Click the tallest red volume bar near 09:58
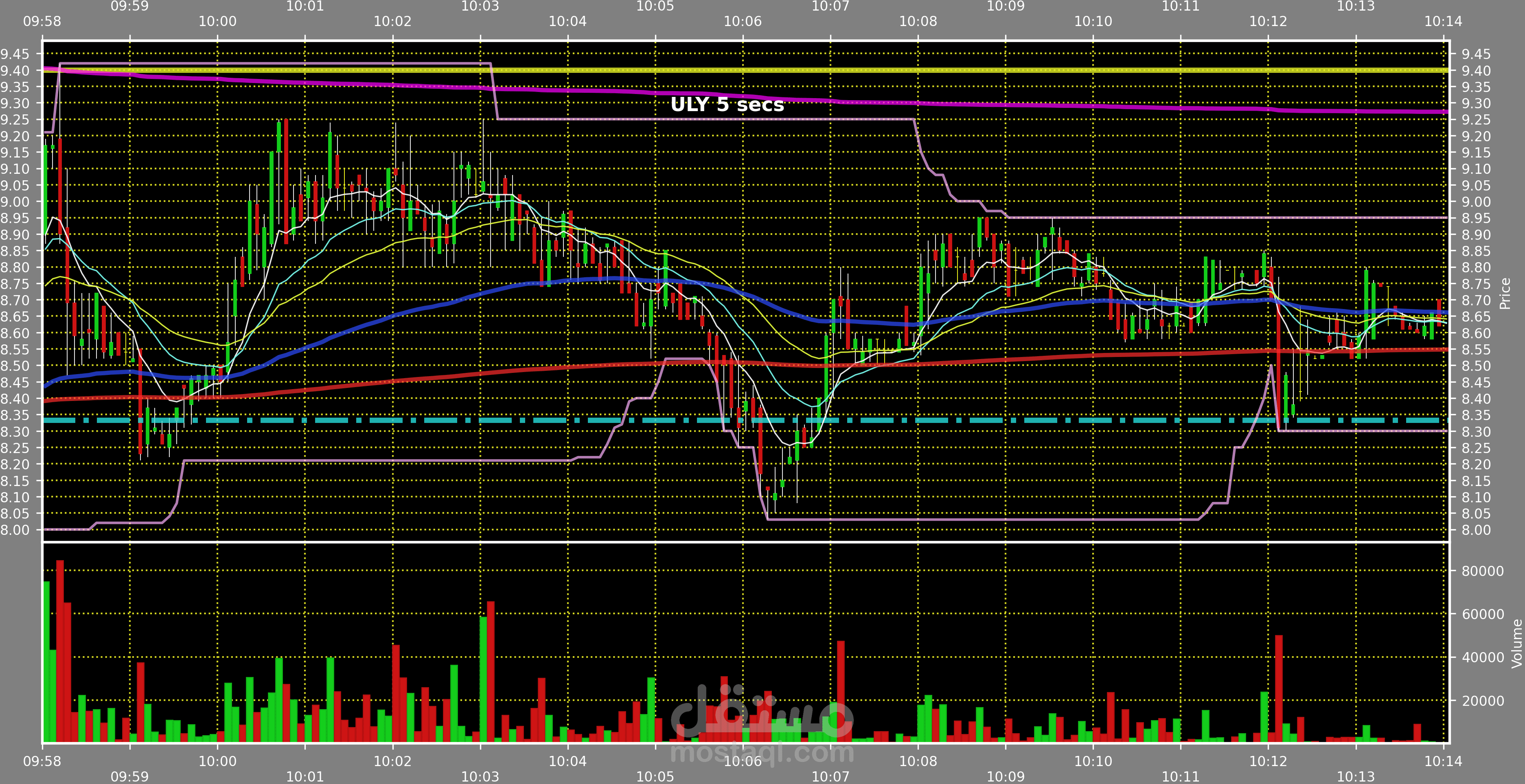This screenshot has height=784, width=1525. (x=60, y=651)
